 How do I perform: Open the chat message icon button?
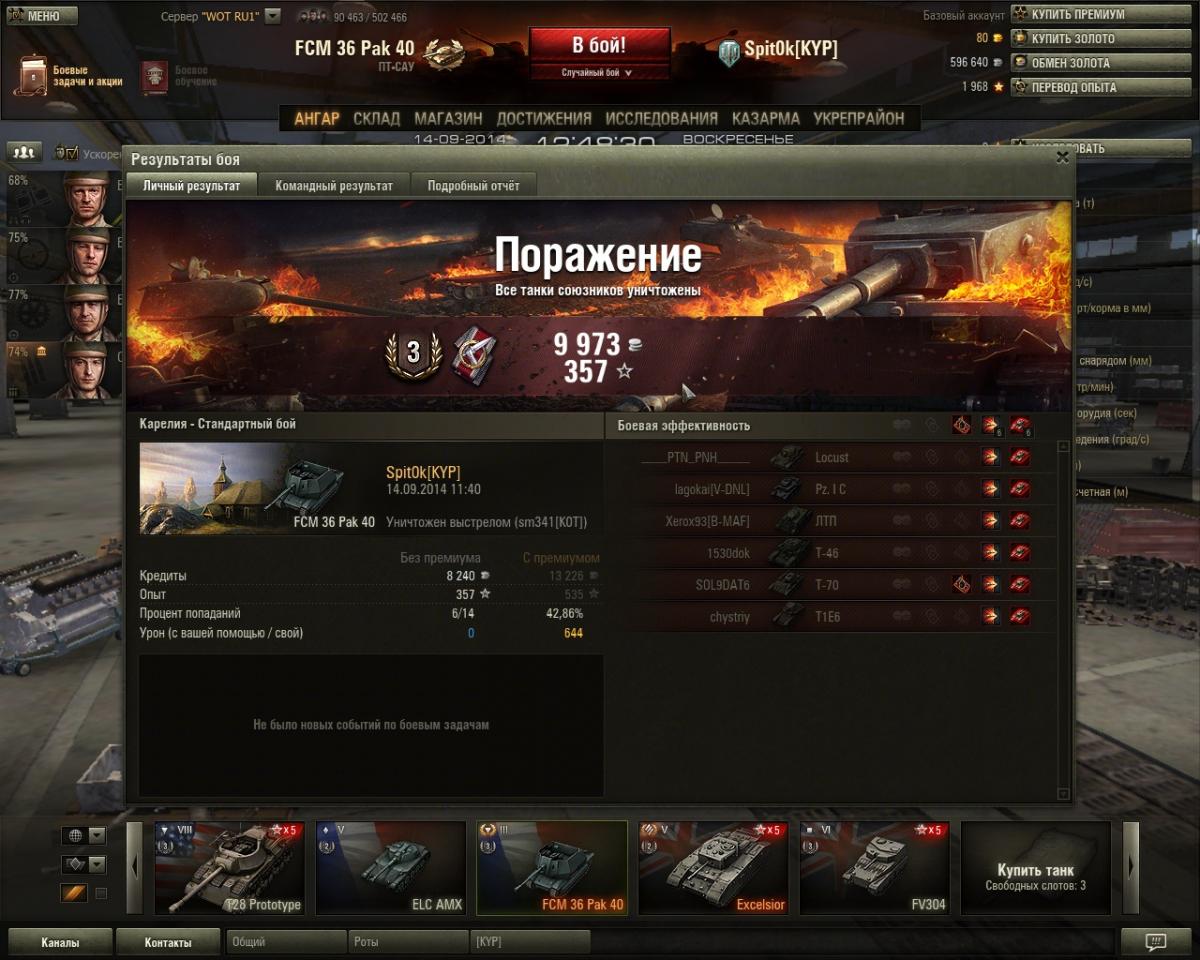(1155, 941)
